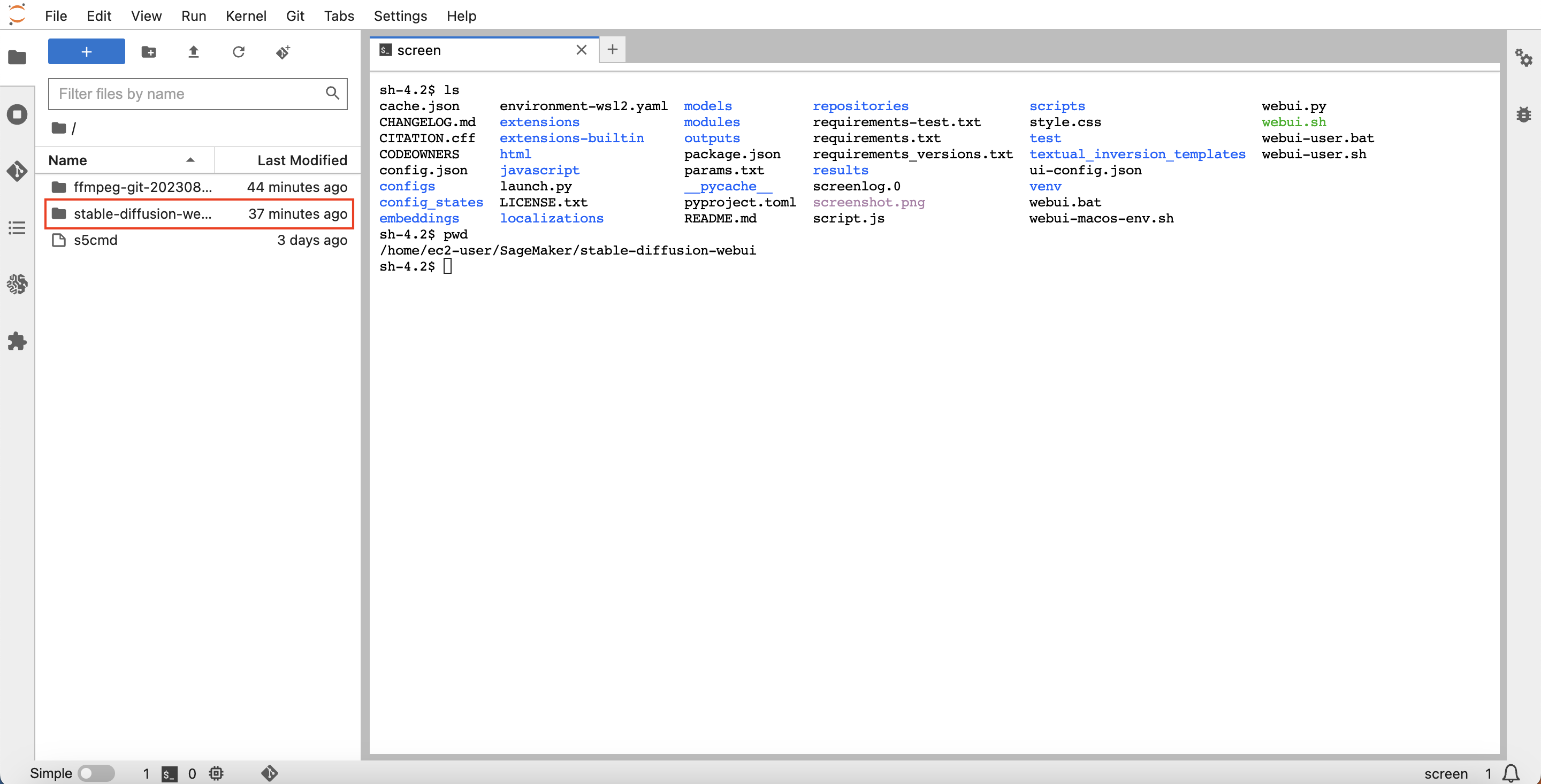
Task: Create a new folder in the file browser
Action: pos(148,52)
